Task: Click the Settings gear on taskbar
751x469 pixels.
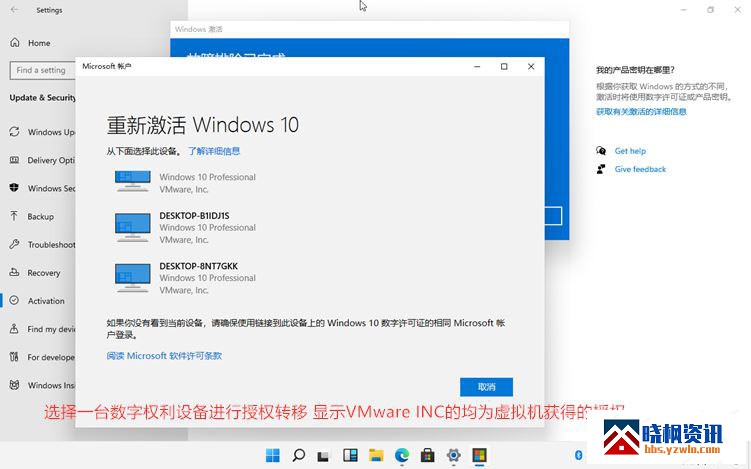Action: [454, 455]
